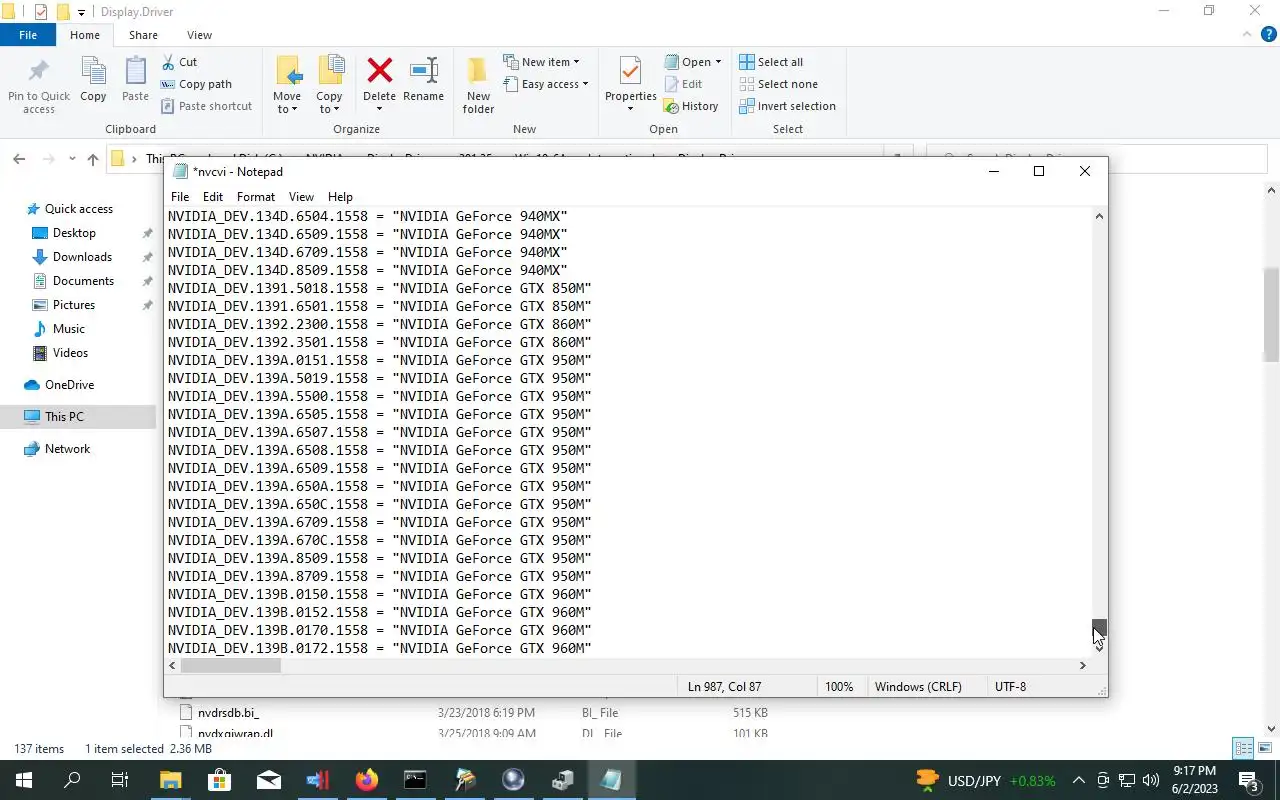Switch to Share ribbon tab
Image resolution: width=1280 pixels, height=800 pixels.
pos(143,35)
